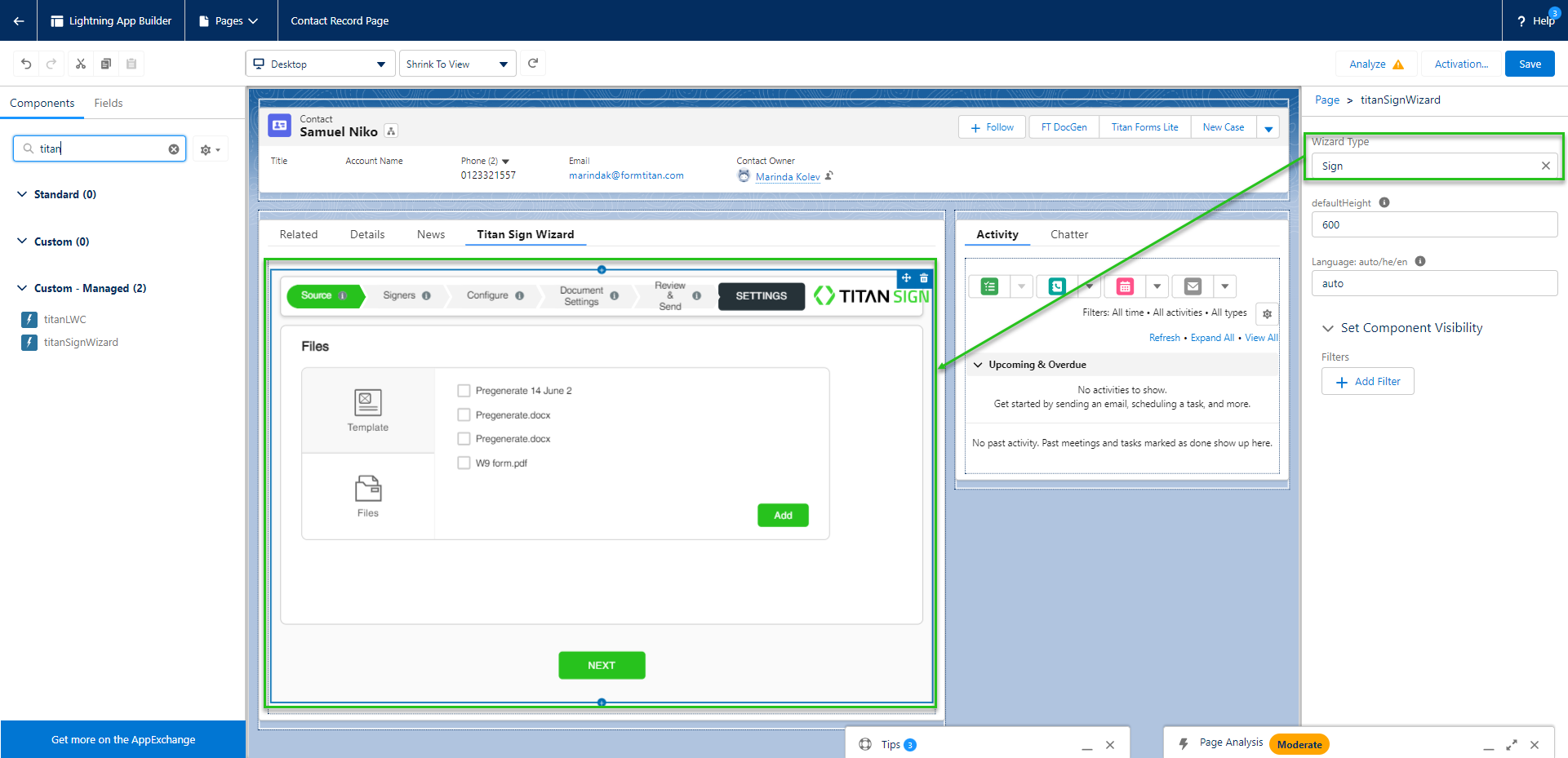
Task: Click the Save button
Action: (1530, 64)
